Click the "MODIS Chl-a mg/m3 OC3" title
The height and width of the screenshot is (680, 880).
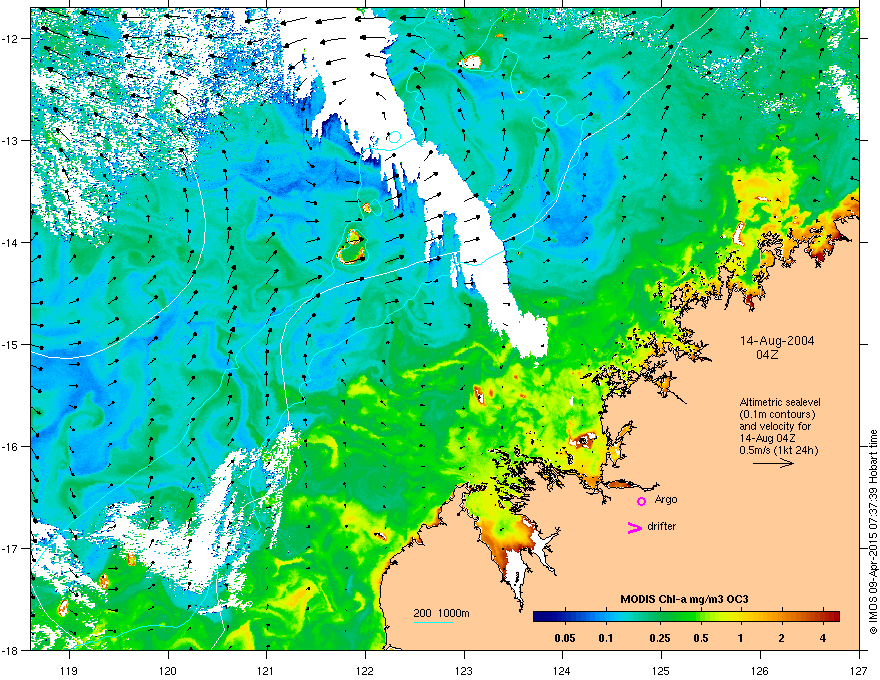684,599
